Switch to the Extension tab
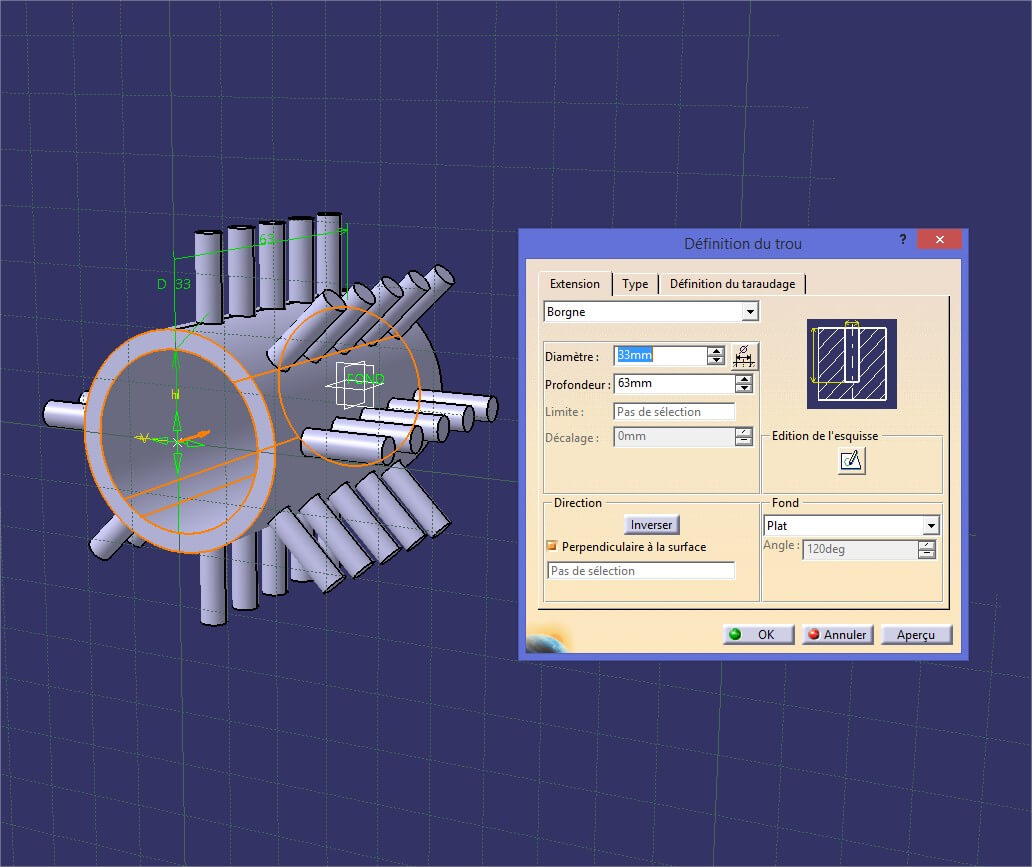1032x867 pixels. pos(575,284)
